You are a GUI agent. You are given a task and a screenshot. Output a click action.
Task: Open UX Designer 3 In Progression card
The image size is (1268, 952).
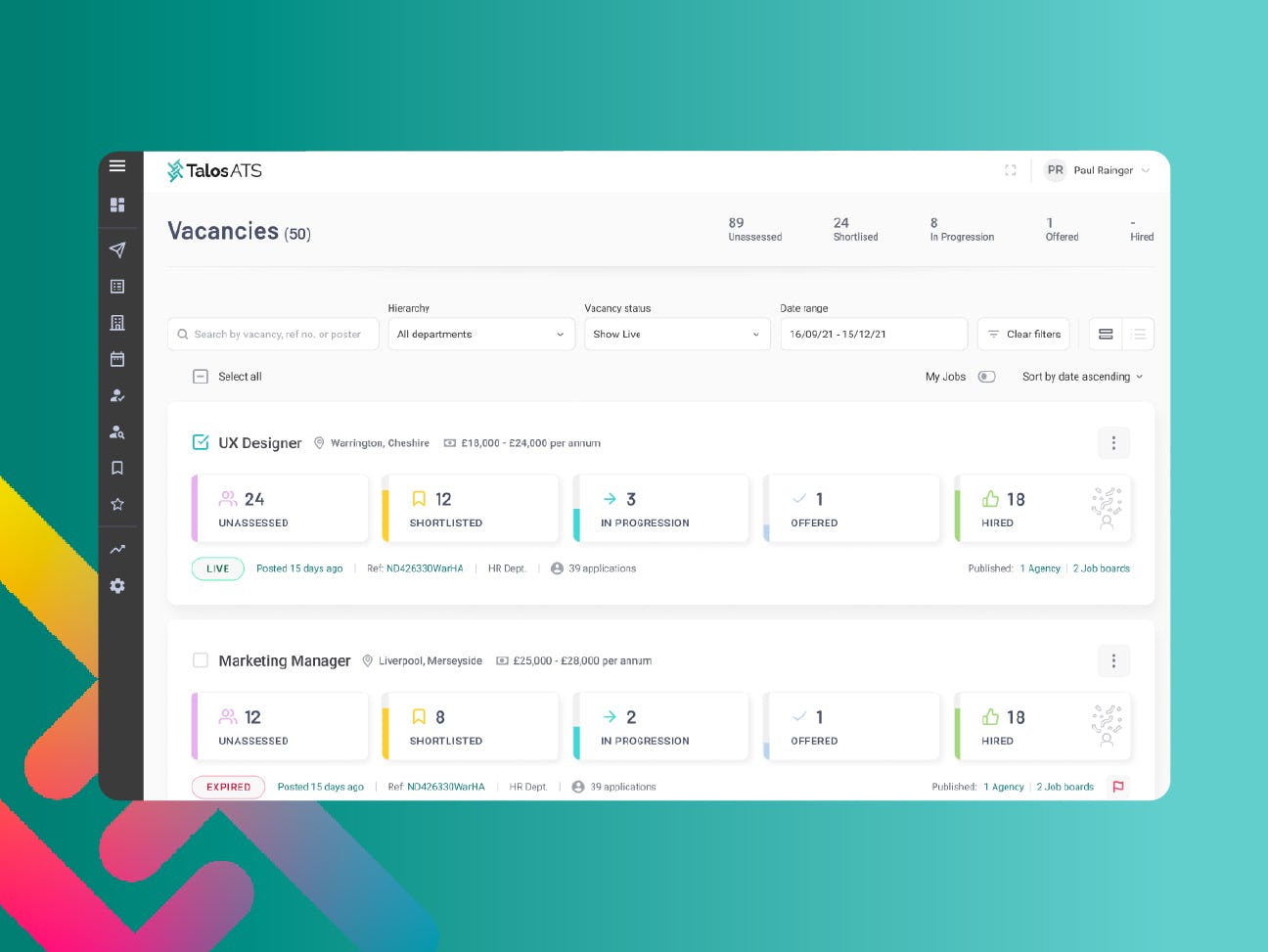661,509
